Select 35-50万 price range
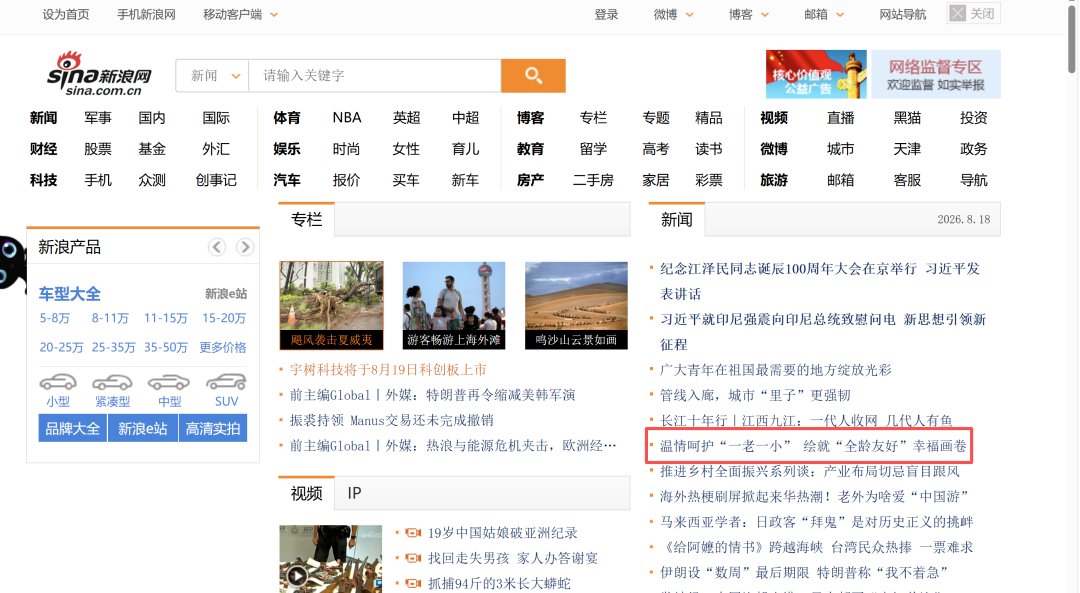This screenshot has height=593, width=1080. coord(165,347)
